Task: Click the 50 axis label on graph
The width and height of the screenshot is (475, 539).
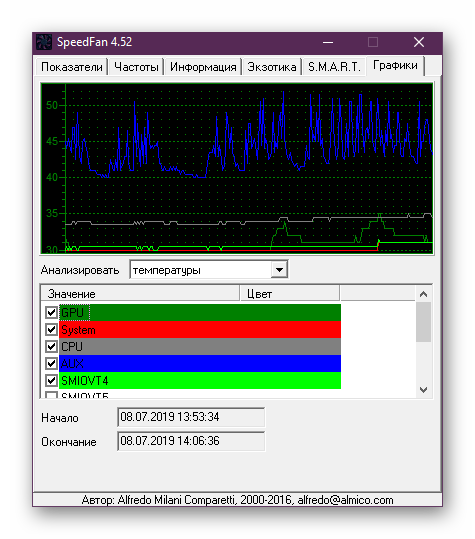Action: pos(52,105)
